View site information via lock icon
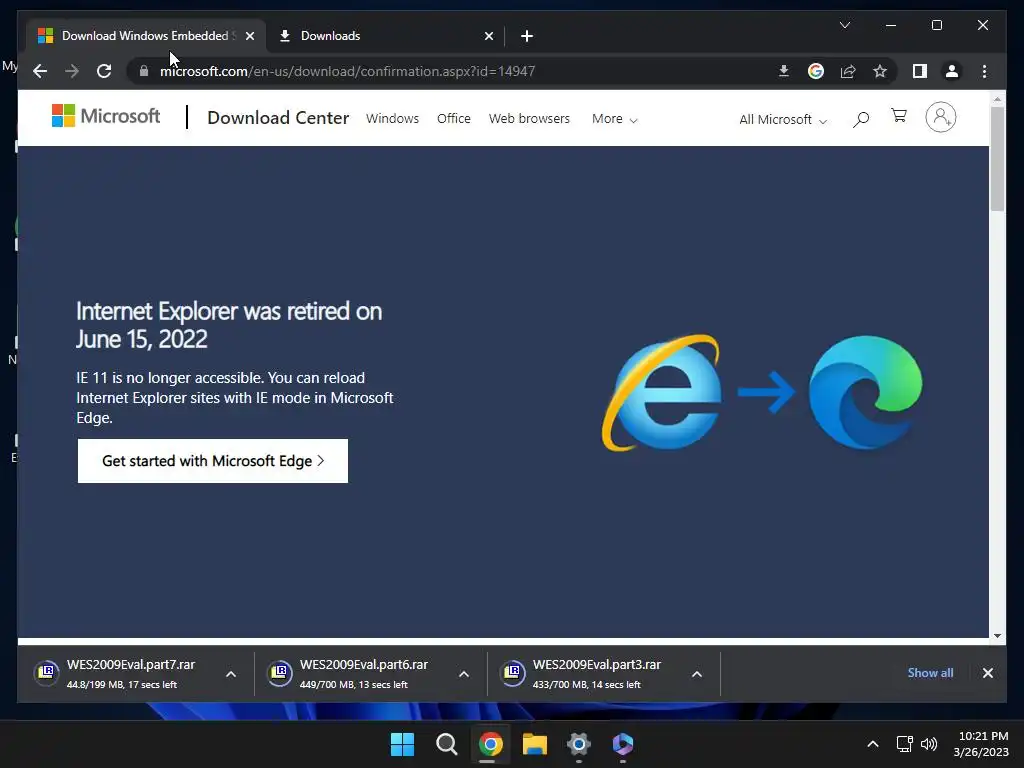This screenshot has height=768, width=1024. [x=144, y=71]
